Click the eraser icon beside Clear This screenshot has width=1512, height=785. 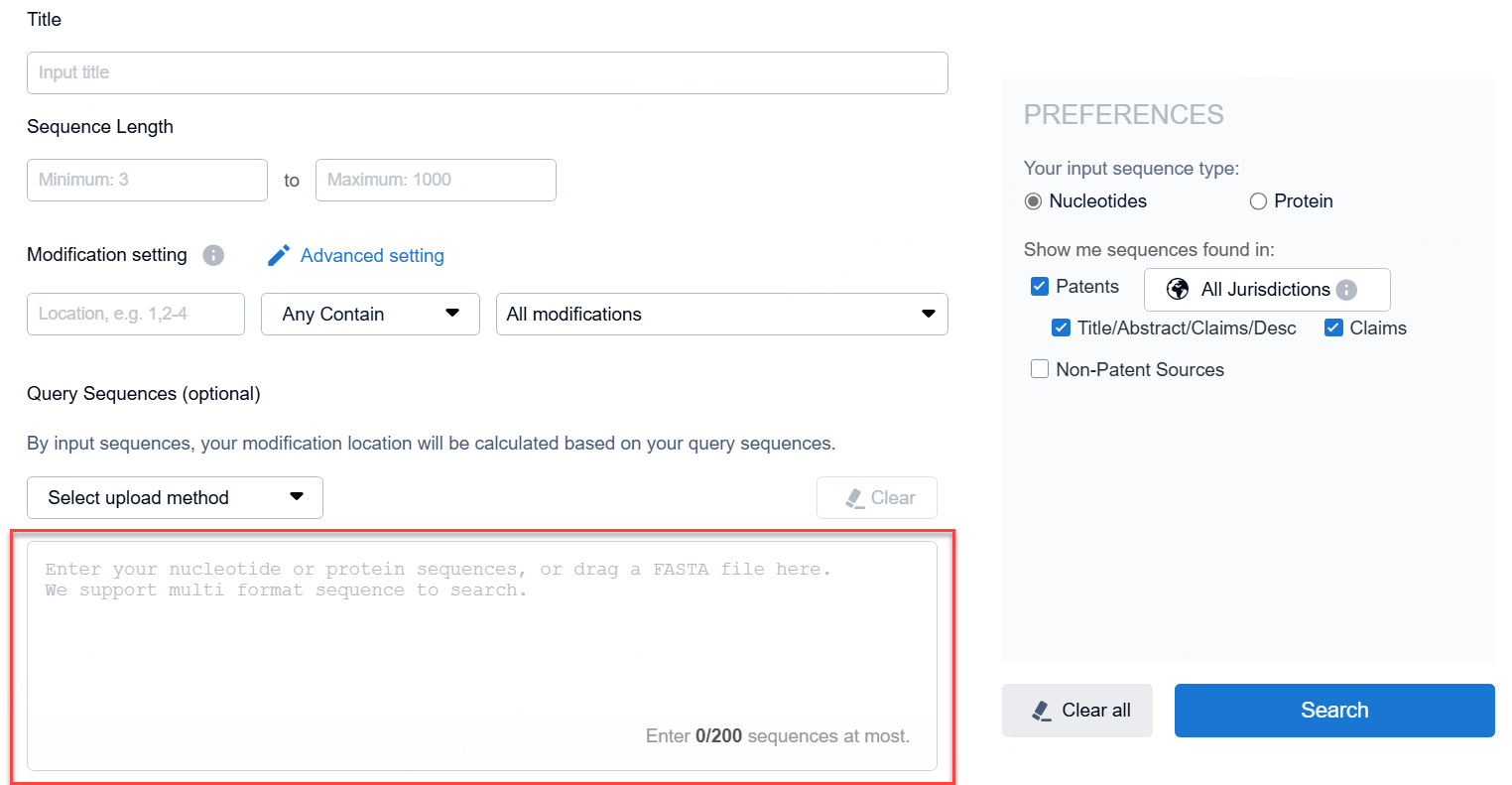pos(854,498)
